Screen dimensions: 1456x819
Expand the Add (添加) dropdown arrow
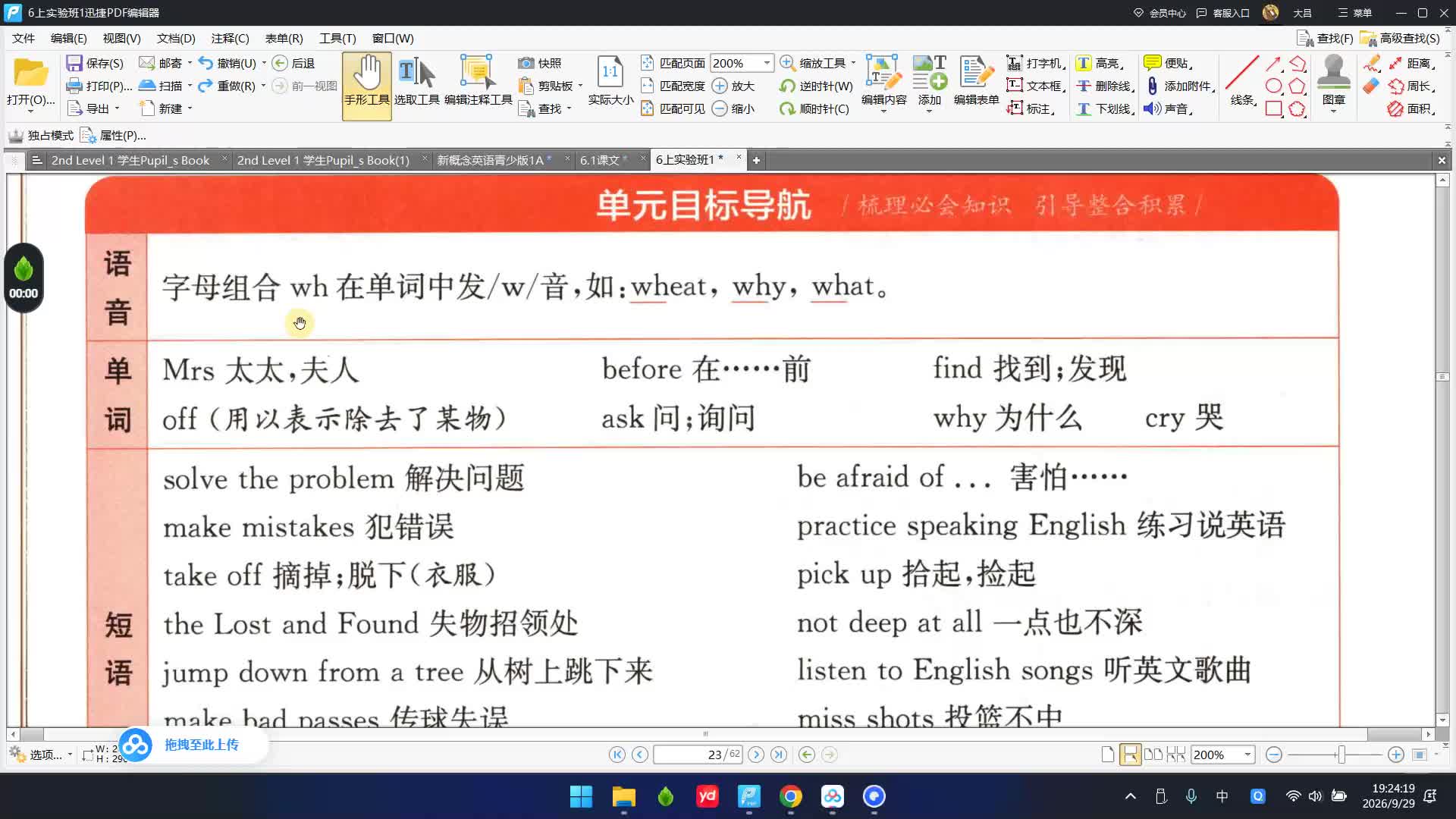[x=929, y=111]
